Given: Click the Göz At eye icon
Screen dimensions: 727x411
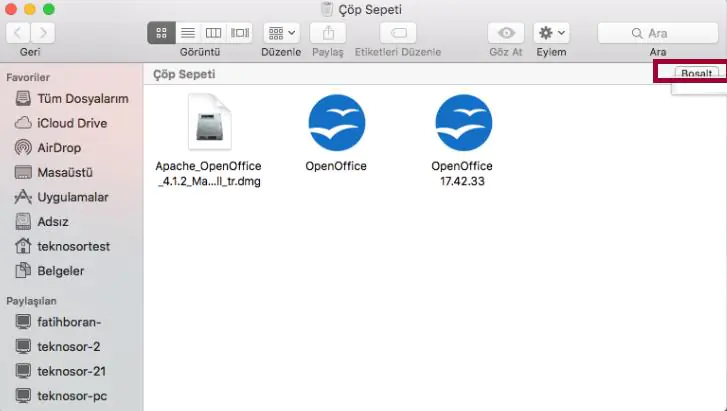Looking at the screenshot, I should 506,33.
